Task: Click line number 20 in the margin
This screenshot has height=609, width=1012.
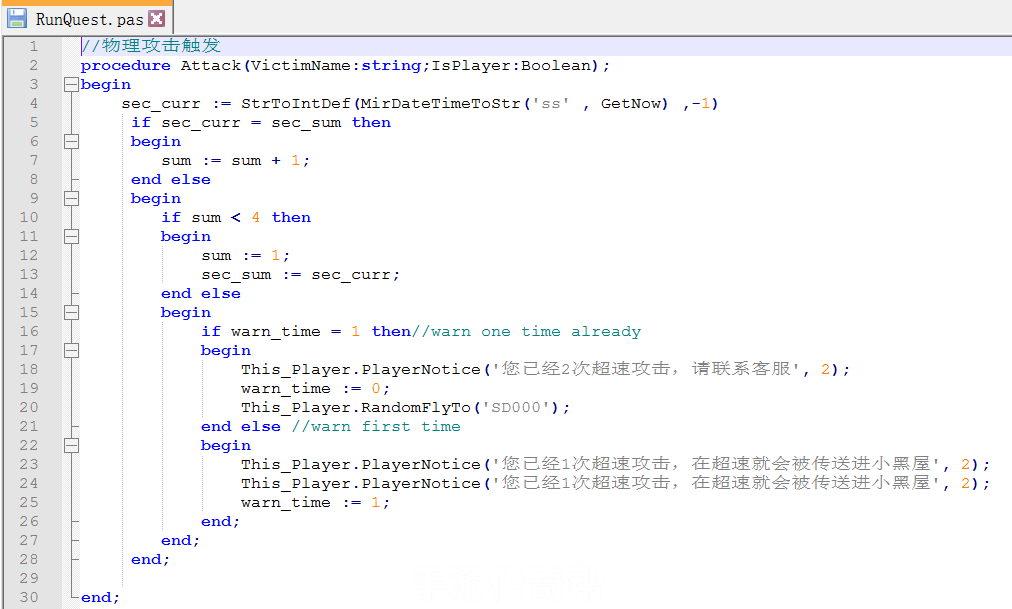Action: [x=29, y=407]
